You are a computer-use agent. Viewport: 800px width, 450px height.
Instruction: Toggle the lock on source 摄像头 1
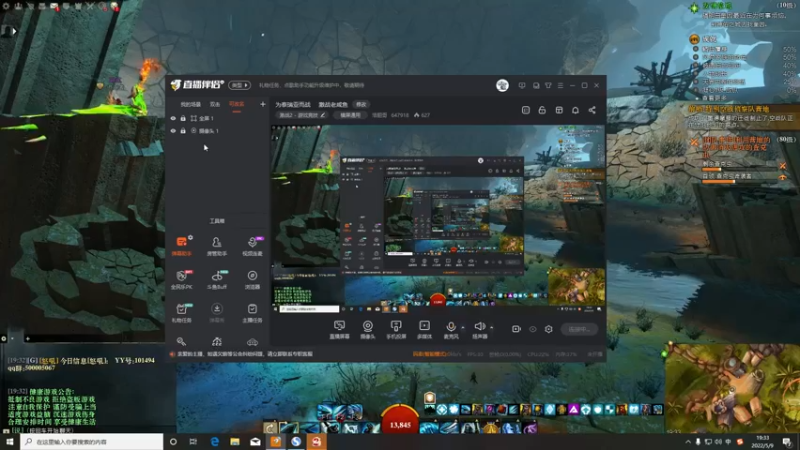point(183,131)
